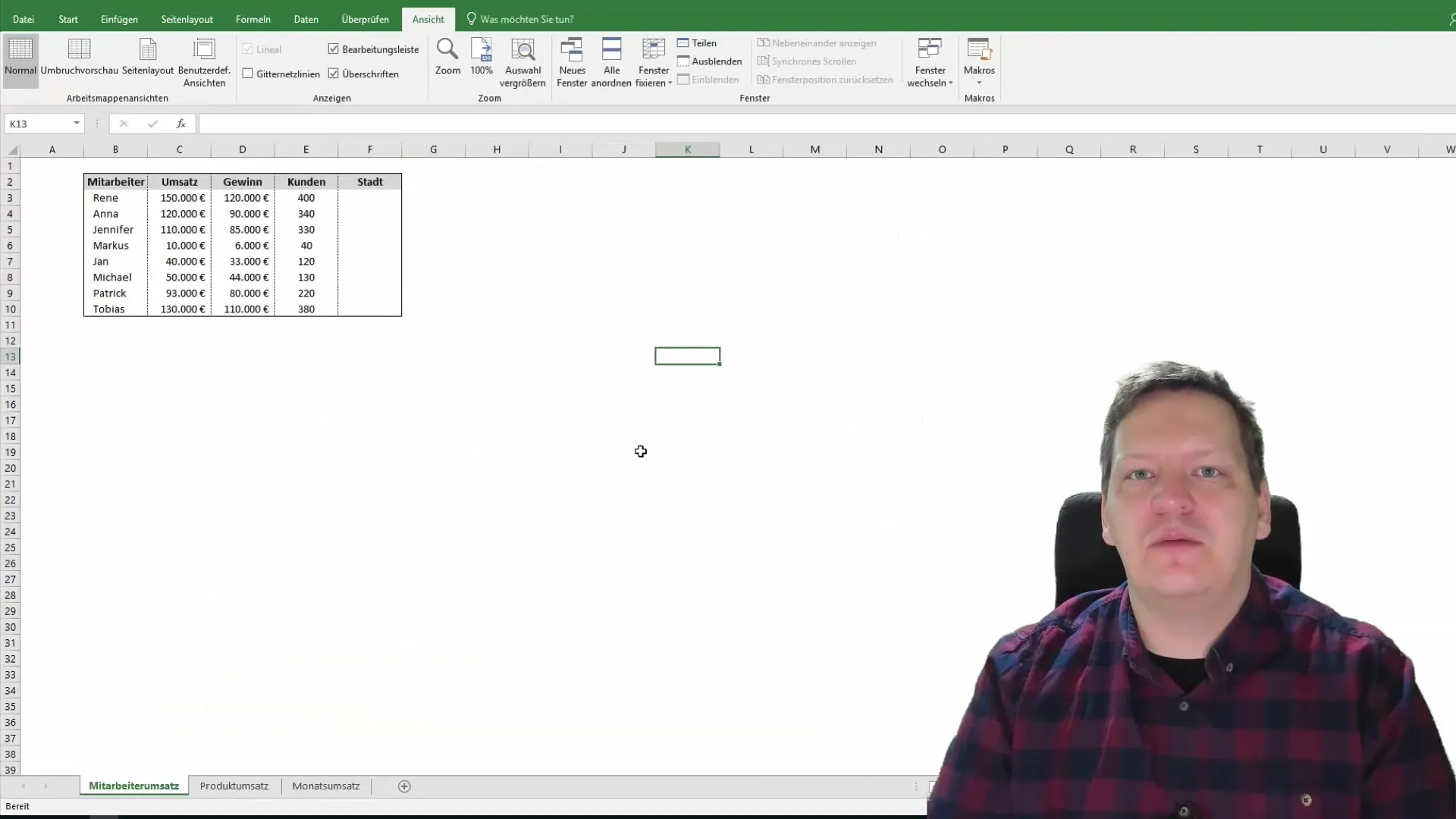Toggle the Überschriften checkbox

(x=333, y=74)
